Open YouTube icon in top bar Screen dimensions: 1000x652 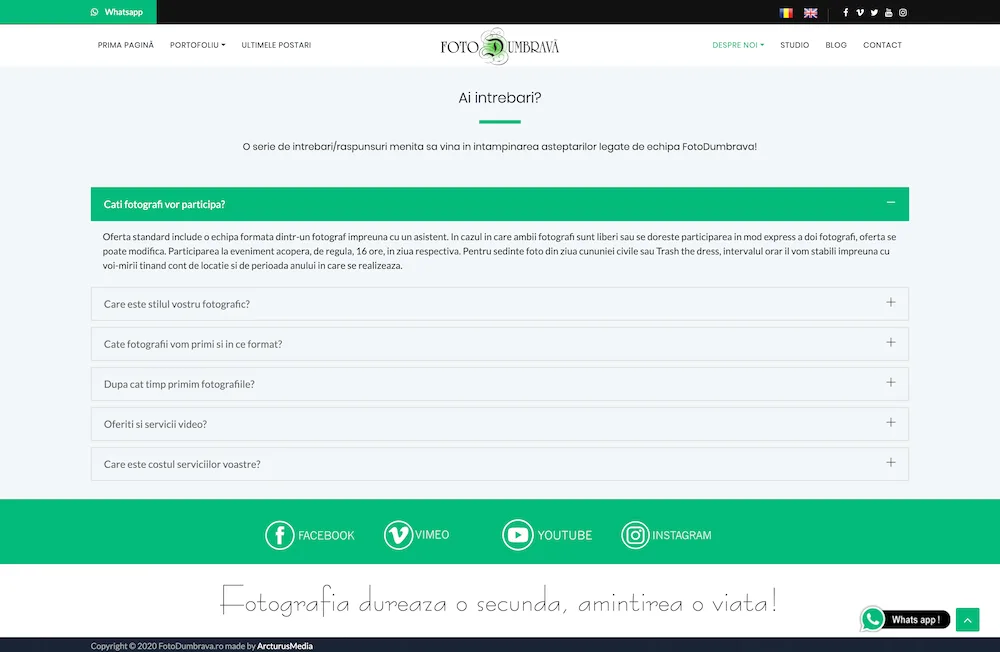pos(888,13)
